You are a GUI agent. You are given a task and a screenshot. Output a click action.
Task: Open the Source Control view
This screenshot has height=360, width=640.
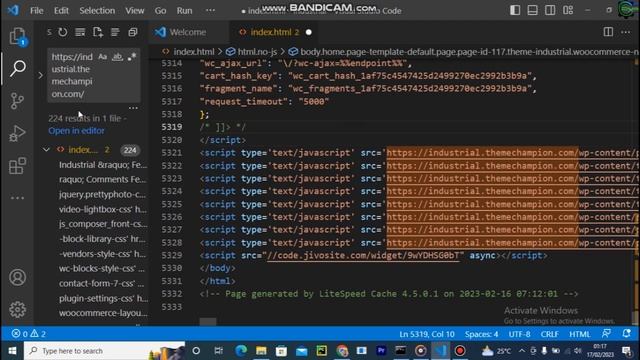pyautogui.click(x=17, y=101)
